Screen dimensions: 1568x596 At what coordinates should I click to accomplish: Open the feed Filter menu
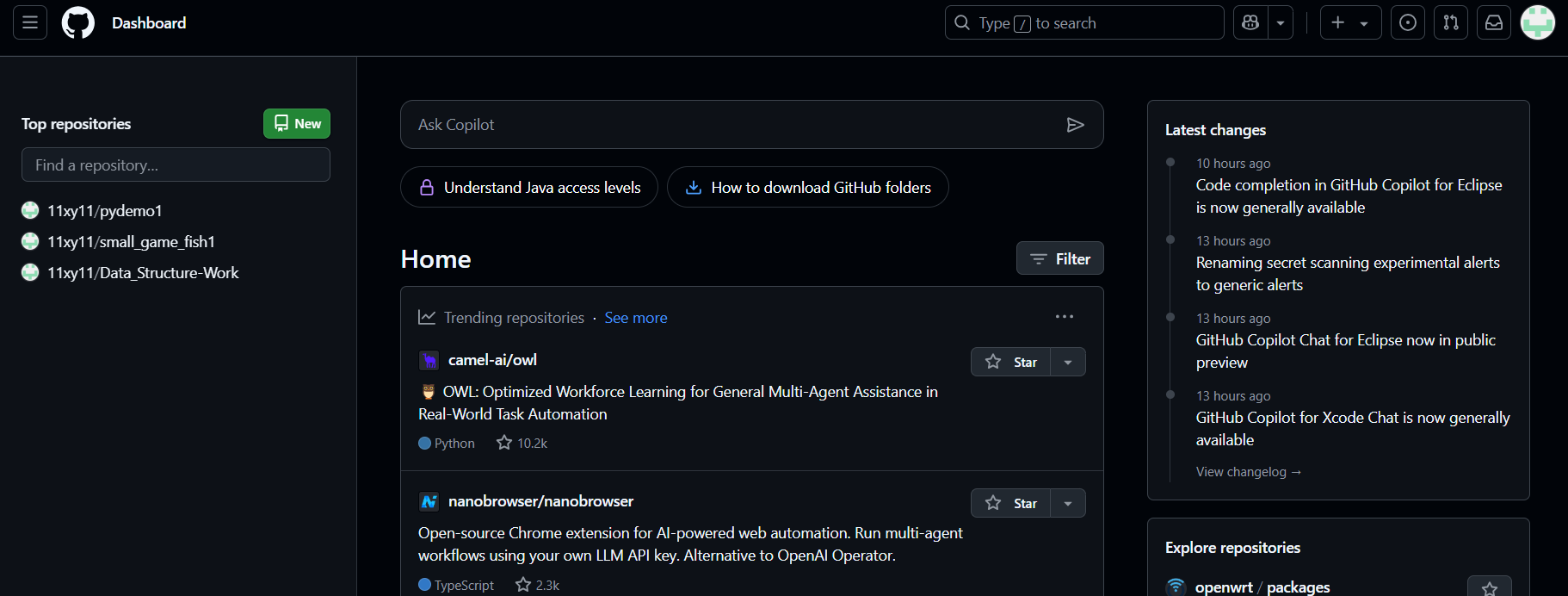[1060, 258]
